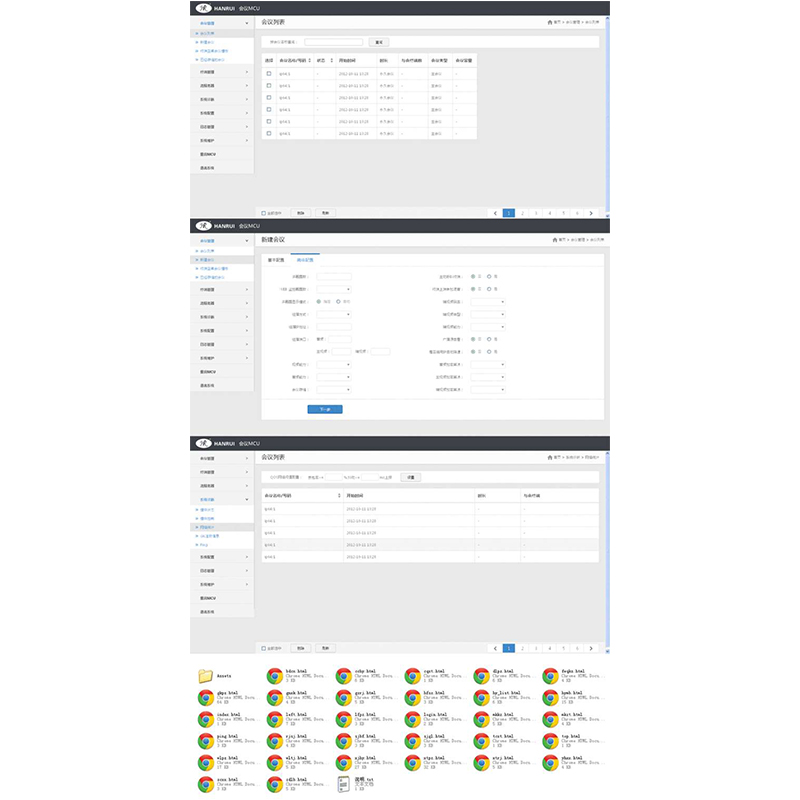Open the top.html Chrome file icon

pos(550,741)
